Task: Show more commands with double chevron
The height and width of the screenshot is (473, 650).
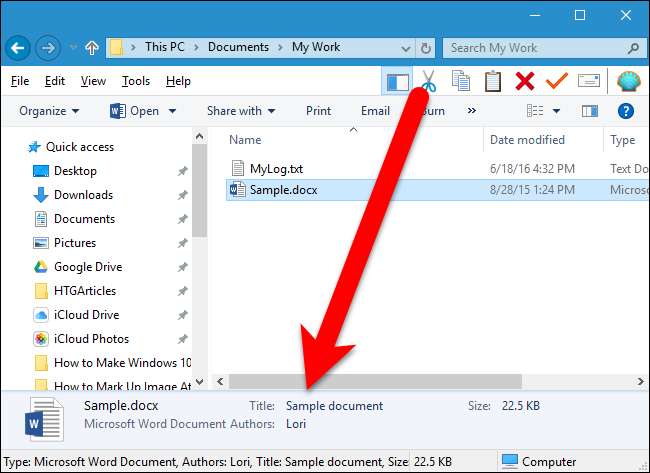Action: click(472, 111)
